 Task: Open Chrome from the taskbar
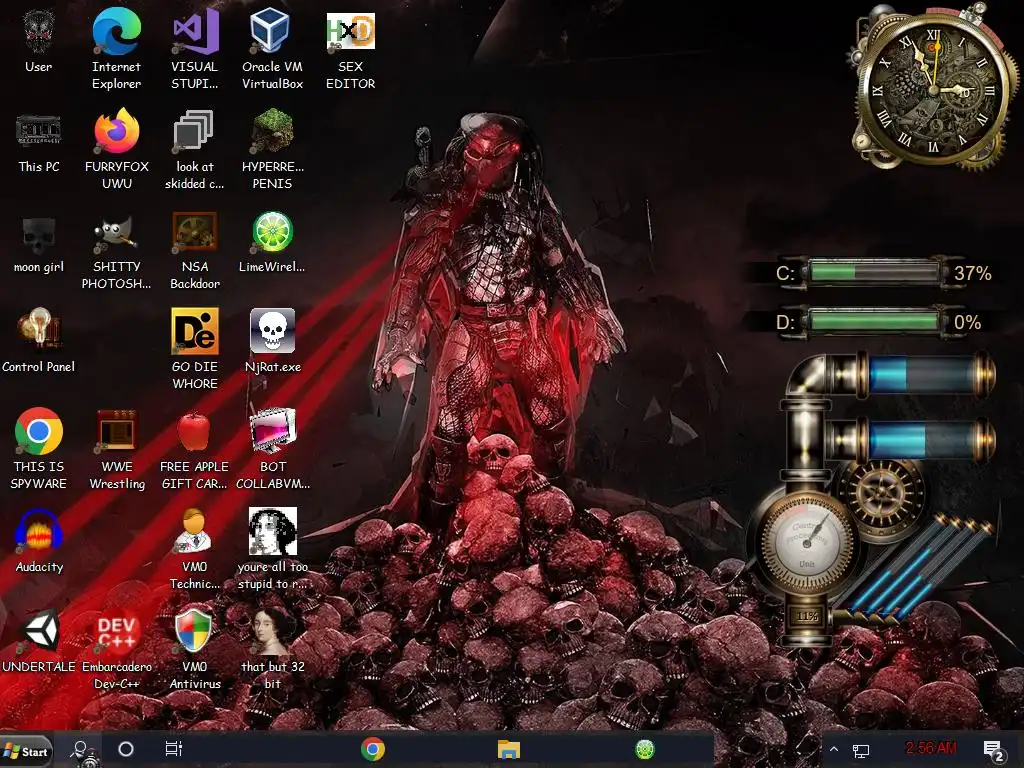[373, 749]
